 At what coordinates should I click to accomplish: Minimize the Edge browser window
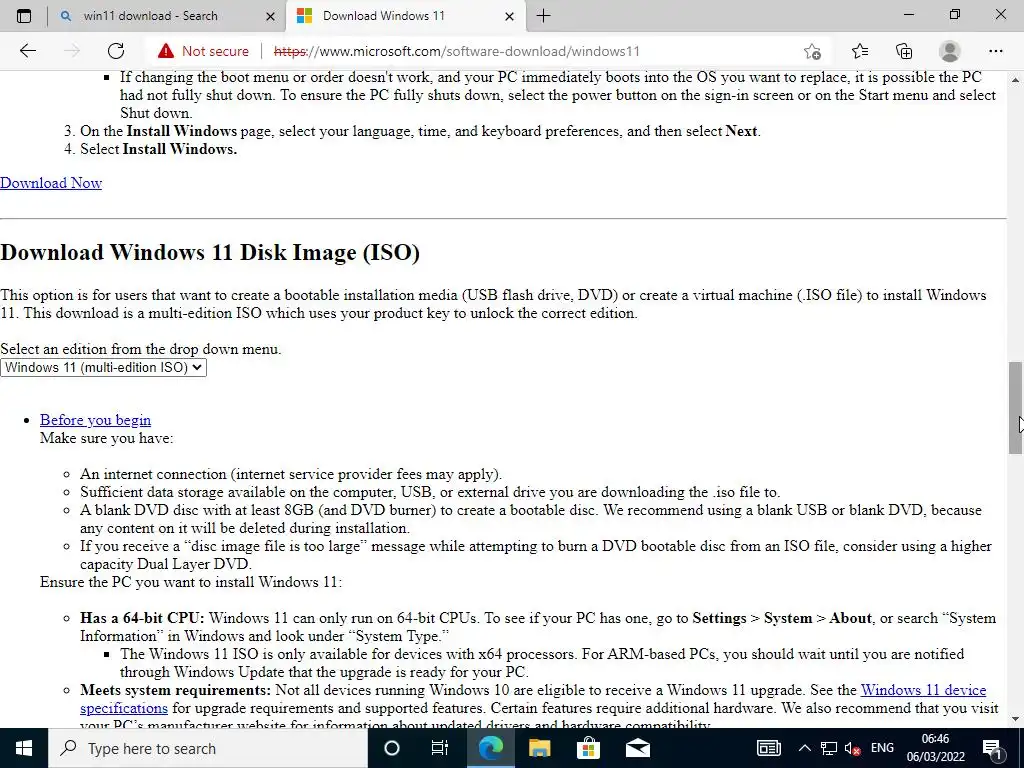click(x=908, y=14)
